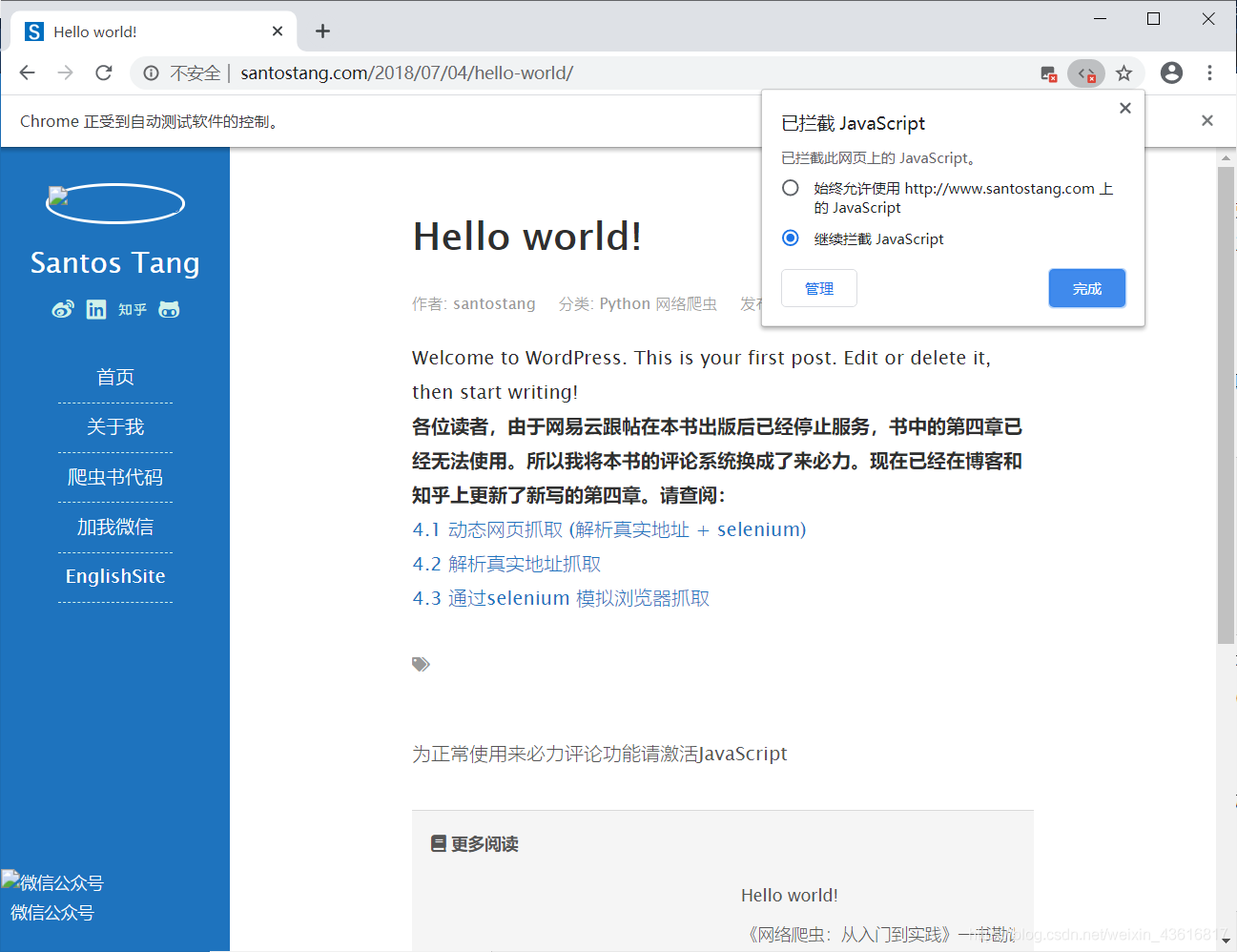
Task: Open the Python 网络爬虫 category link
Action: tap(658, 303)
